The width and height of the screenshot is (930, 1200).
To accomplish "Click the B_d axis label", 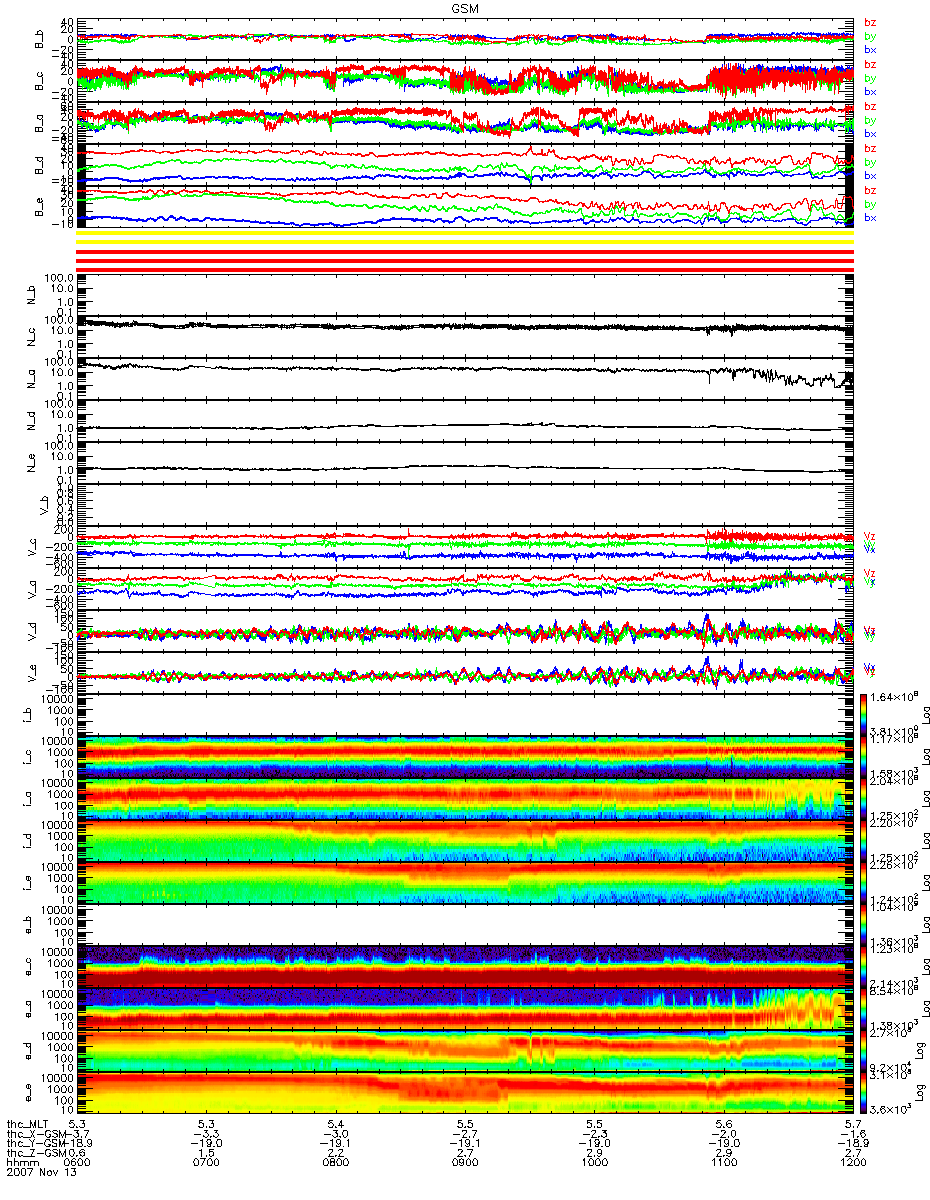I will coord(39,165).
